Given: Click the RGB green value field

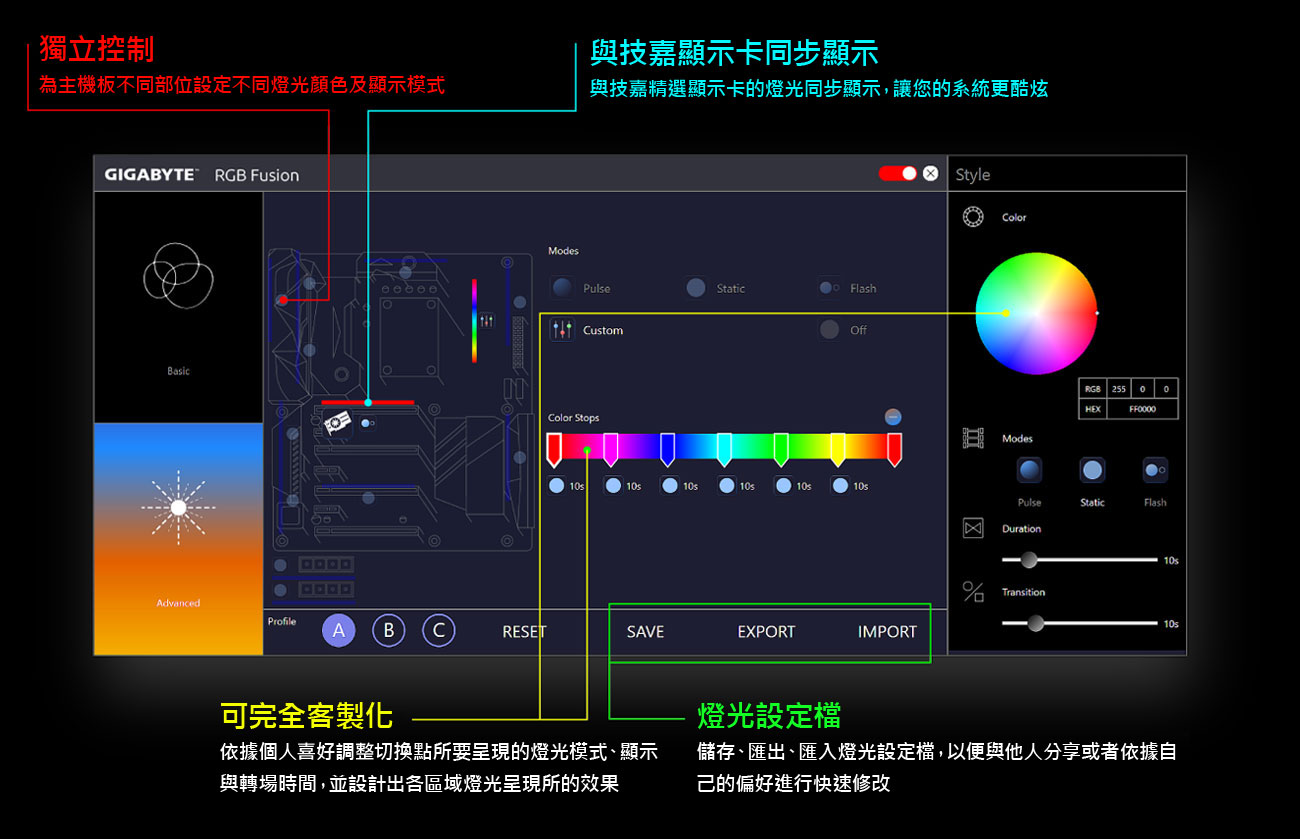Looking at the screenshot, I should (x=1142, y=388).
